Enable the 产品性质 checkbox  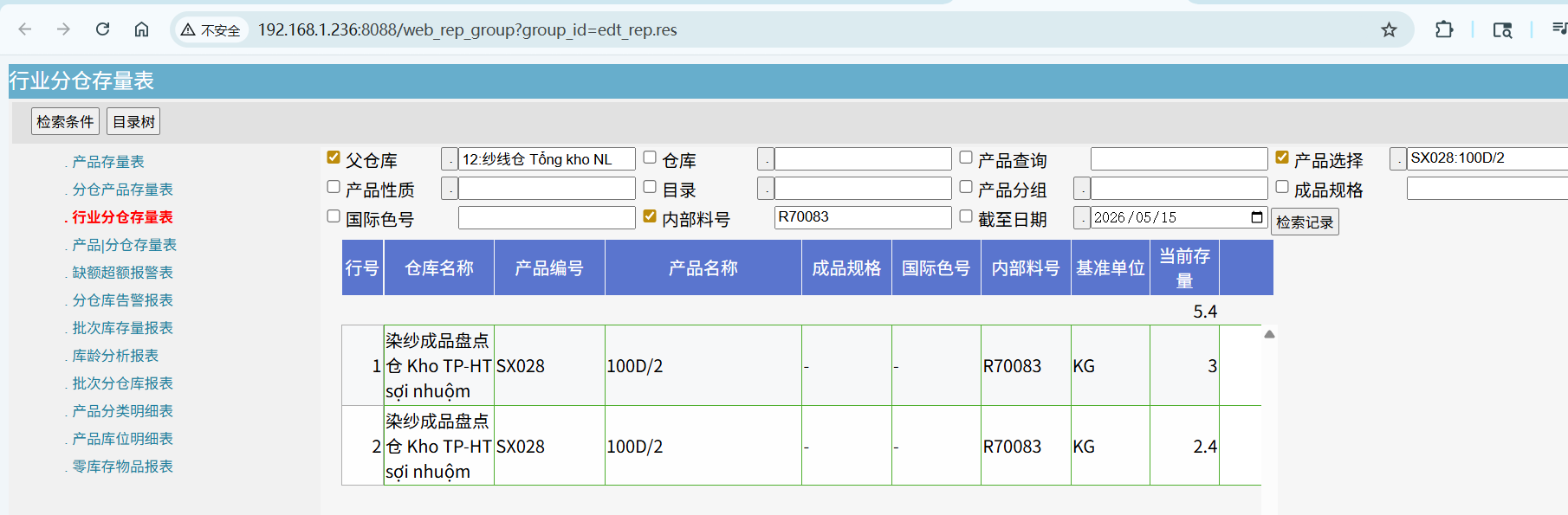click(334, 187)
